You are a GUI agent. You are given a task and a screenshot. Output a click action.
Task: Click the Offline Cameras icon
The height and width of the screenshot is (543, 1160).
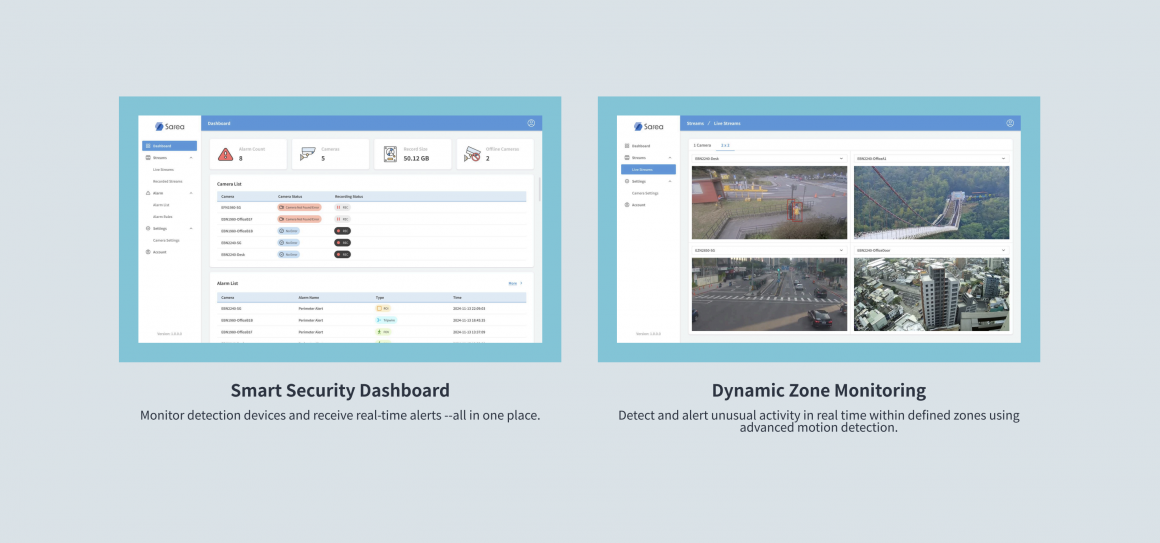(472, 154)
